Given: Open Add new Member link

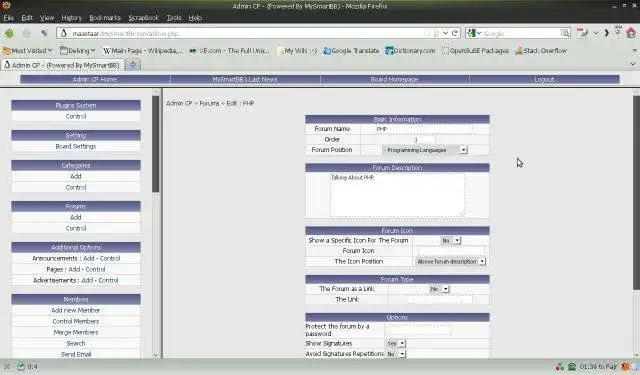Looking at the screenshot, I should pyautogui.click(x=76, y=310).
